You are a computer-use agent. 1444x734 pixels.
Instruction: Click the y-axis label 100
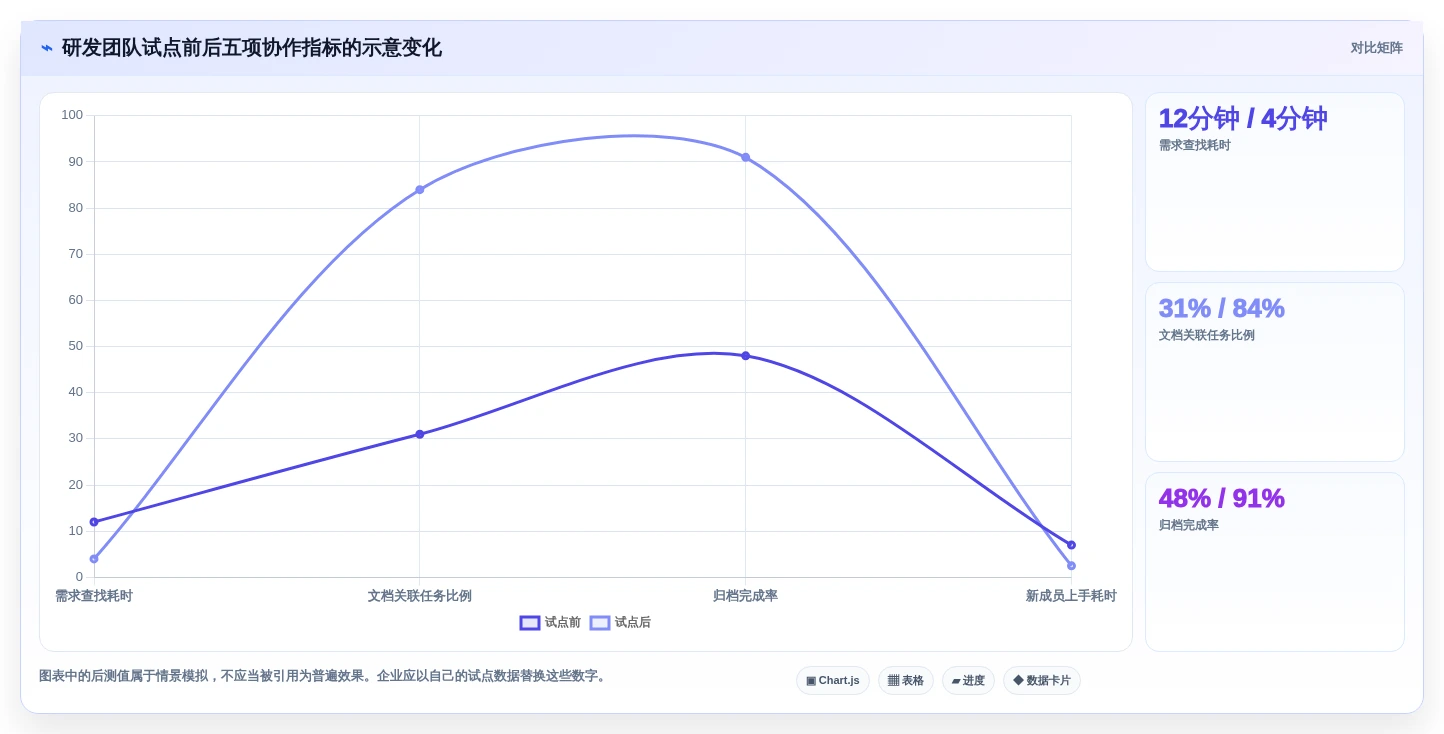point(72,115)
